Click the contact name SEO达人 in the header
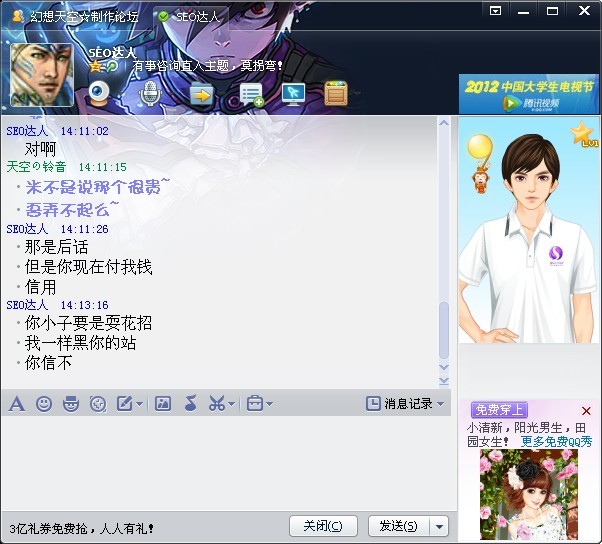The width and height of the screenshot is (602, 544). click(x=112, y=53)
